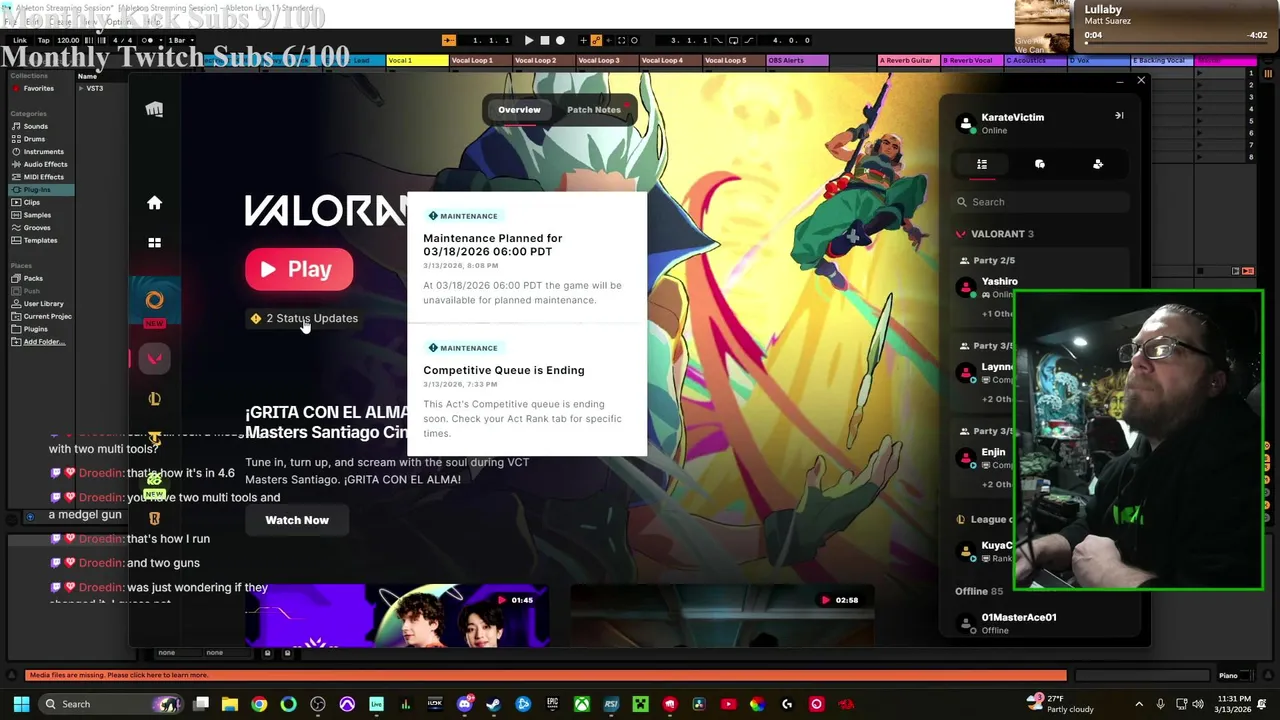Screen dimensions: 1280x720
Task: Open the weather widget showing 27°F
Action: click(1061, 704)
